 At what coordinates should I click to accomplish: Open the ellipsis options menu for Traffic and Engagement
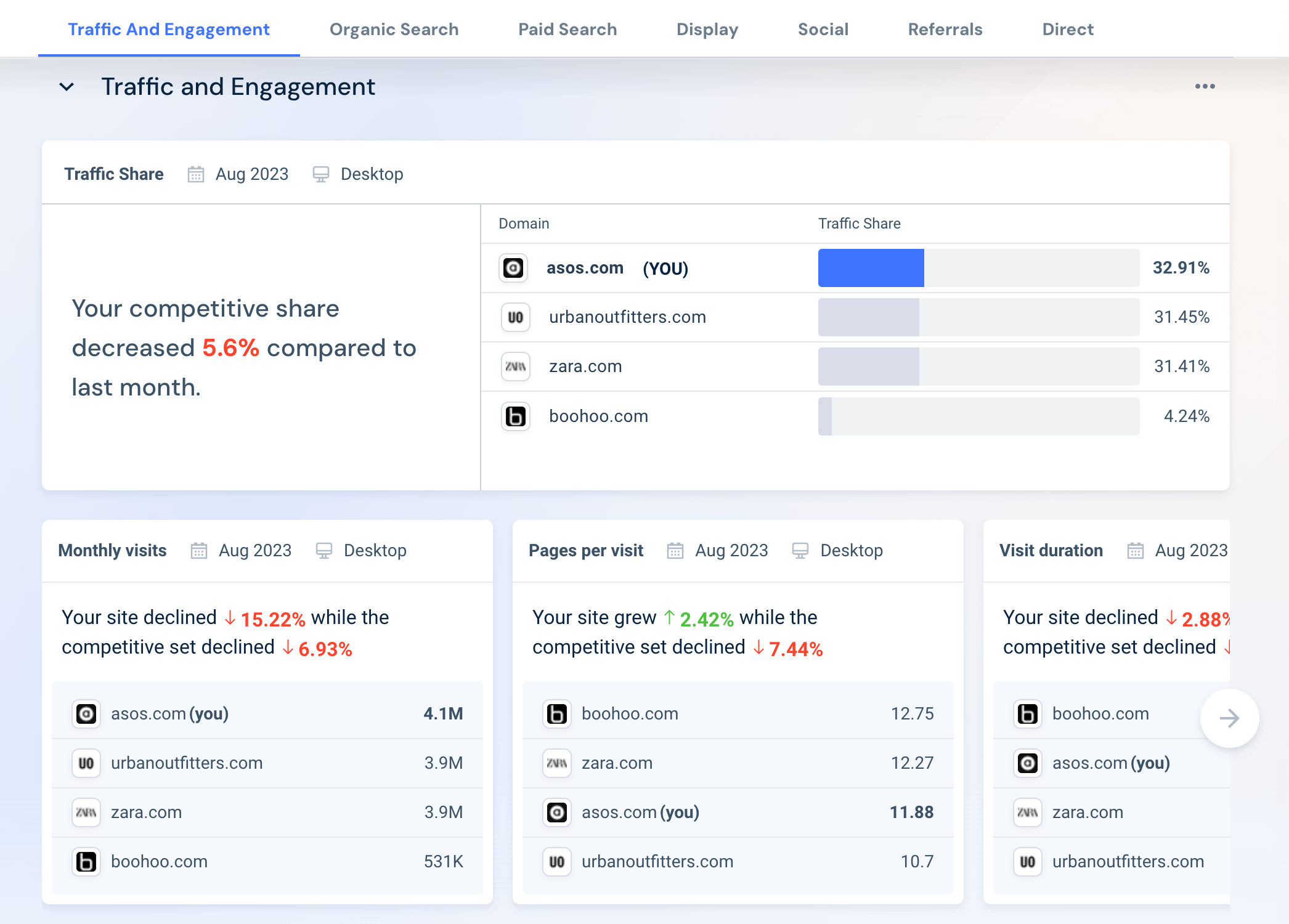point(1205,86)
